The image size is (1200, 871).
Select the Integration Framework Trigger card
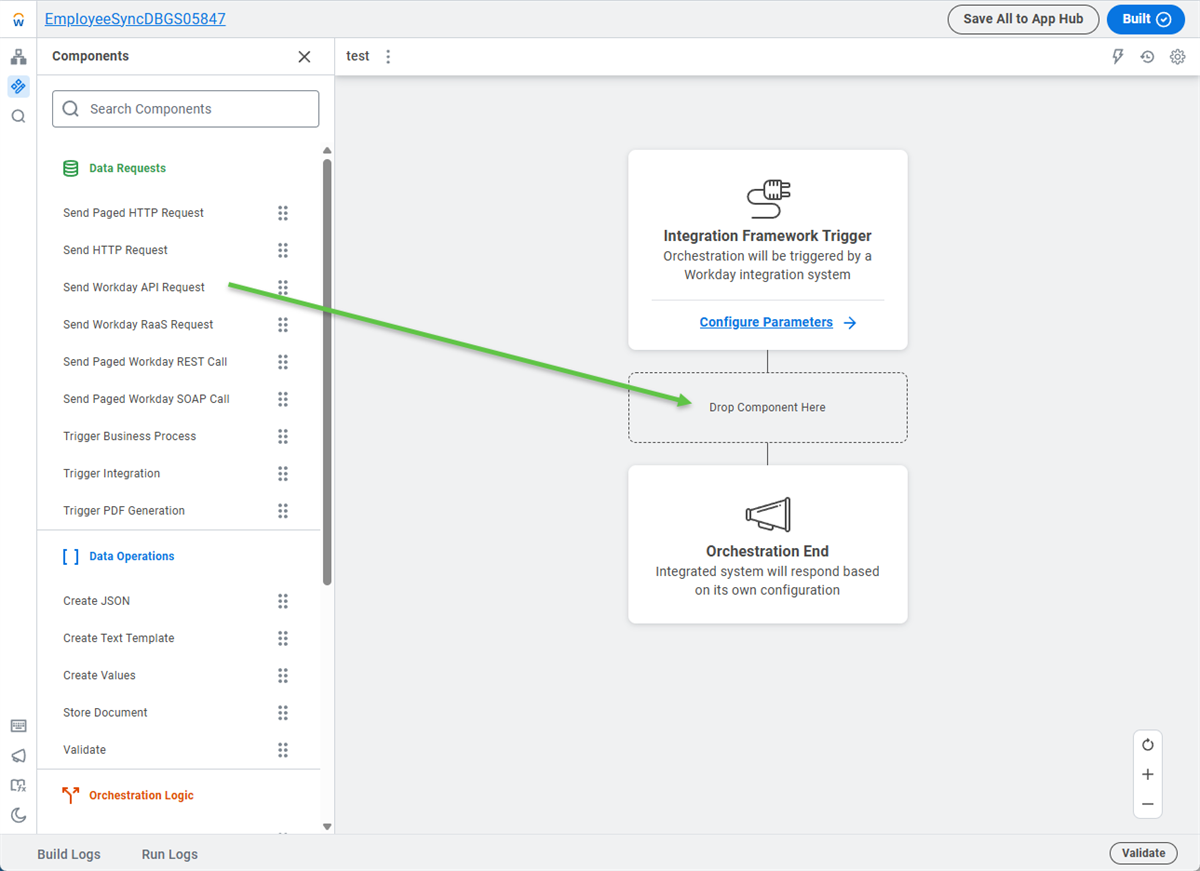768,250
